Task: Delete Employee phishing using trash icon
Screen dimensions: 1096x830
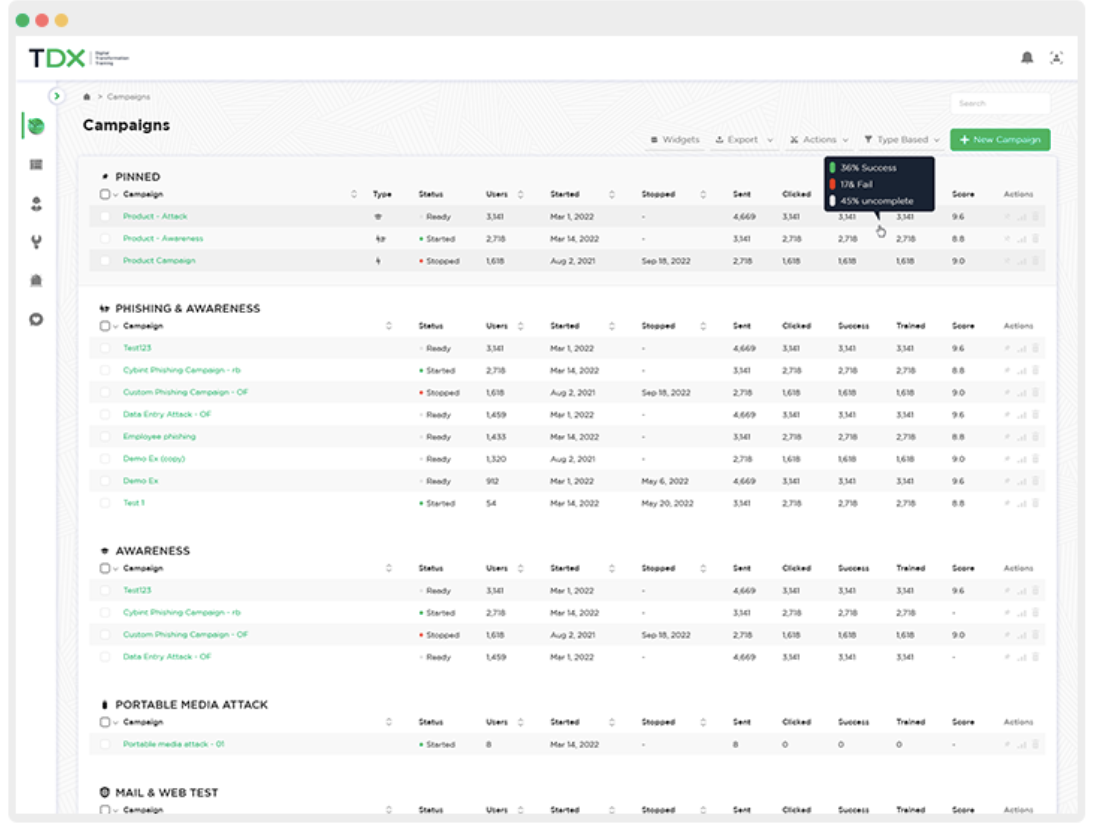Action: 1035,437
